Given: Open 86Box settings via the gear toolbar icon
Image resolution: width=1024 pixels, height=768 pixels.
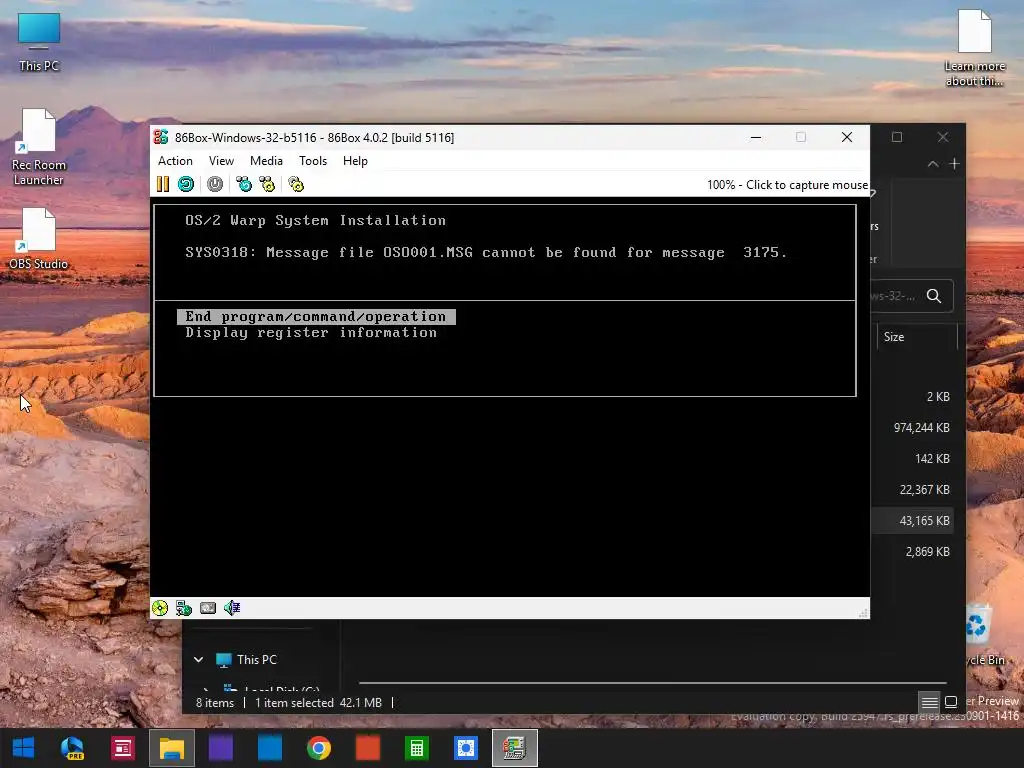Looking at the screenshot, I should point(296,184).
